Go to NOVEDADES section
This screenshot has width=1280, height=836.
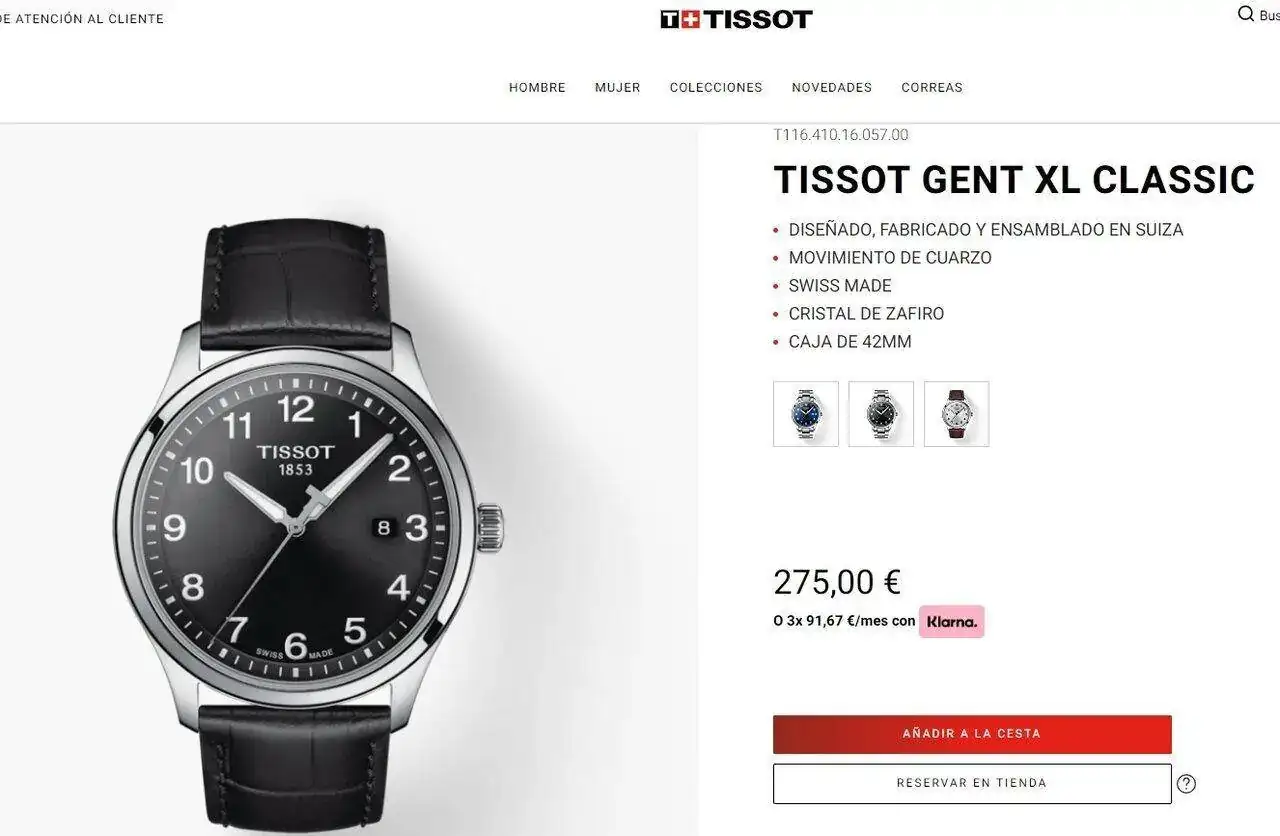click(x=832, y=88)
